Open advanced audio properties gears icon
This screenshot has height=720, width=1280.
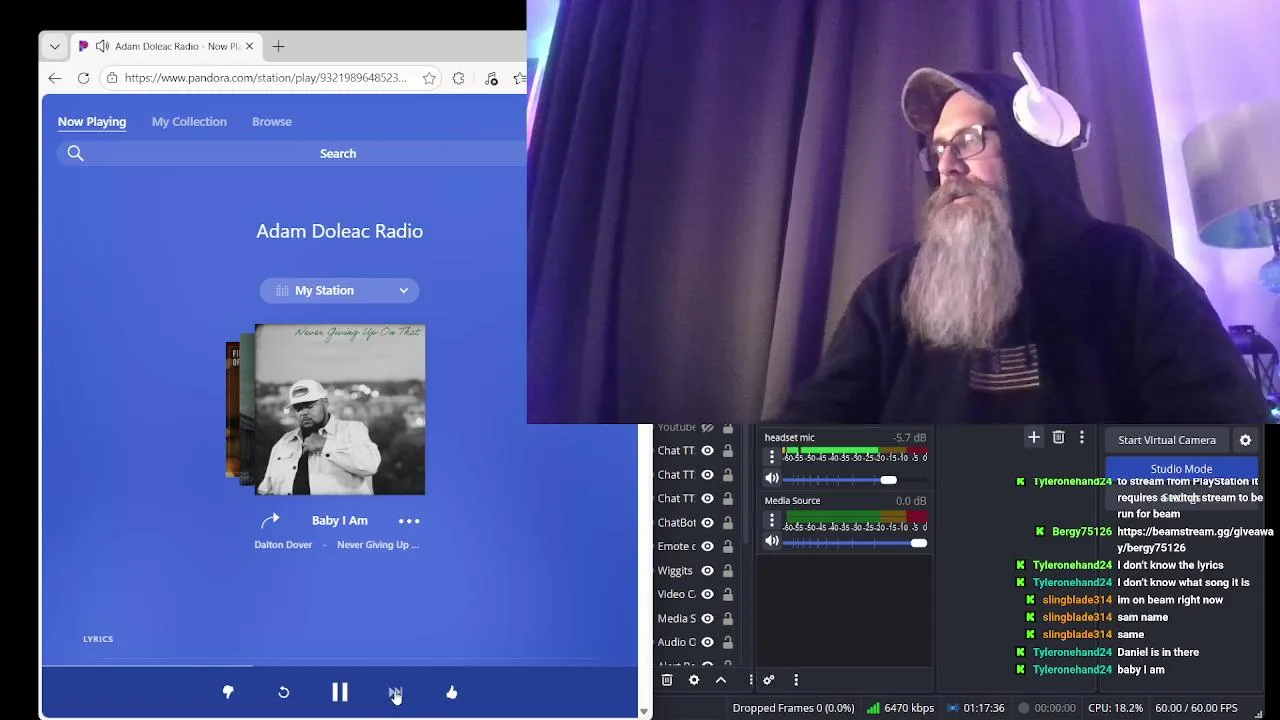(x=769, y=680)
